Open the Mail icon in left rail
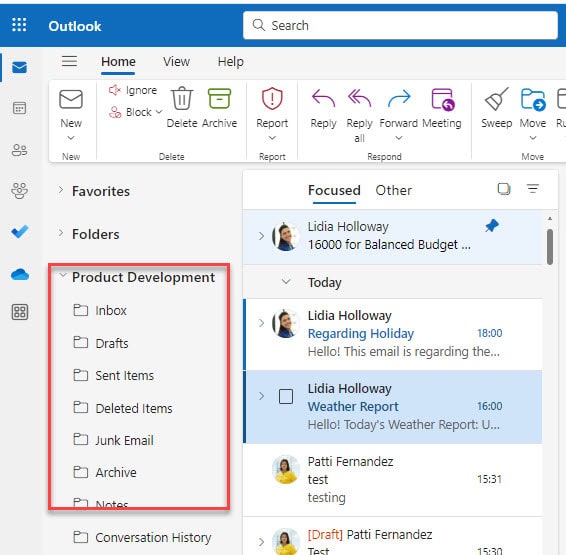This screenshot has height=555, width=566. point(19,67)
